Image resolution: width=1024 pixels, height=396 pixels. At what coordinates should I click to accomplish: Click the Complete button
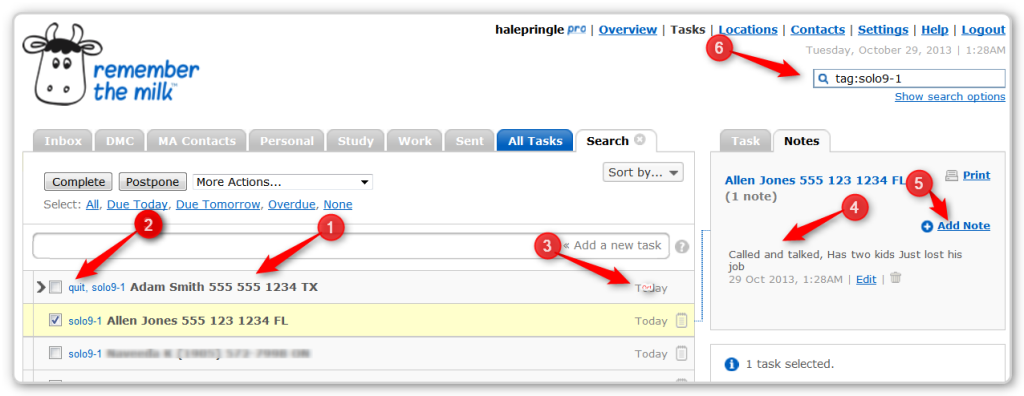[x=78, y=182]
